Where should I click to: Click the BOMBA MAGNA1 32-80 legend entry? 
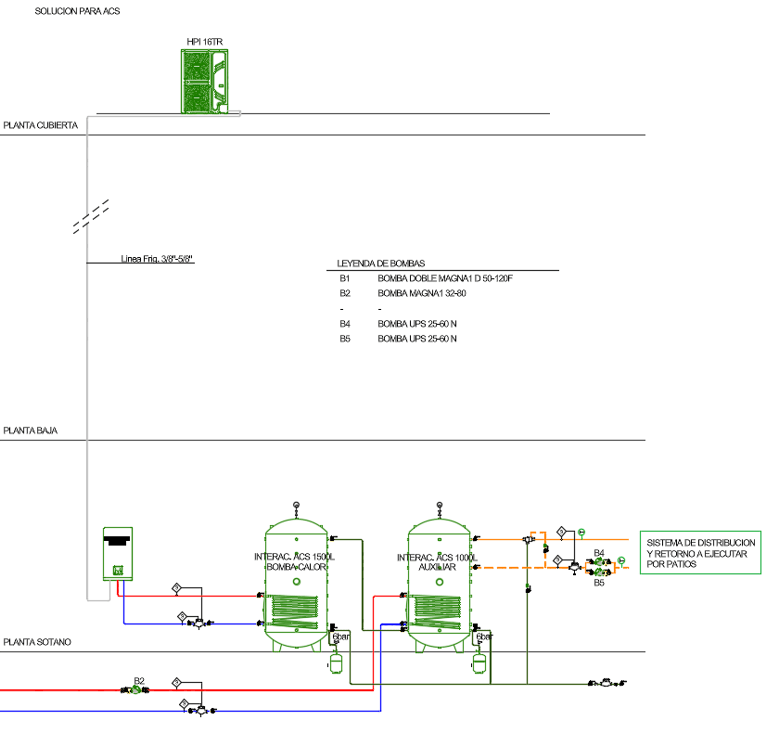coord(422,293)
